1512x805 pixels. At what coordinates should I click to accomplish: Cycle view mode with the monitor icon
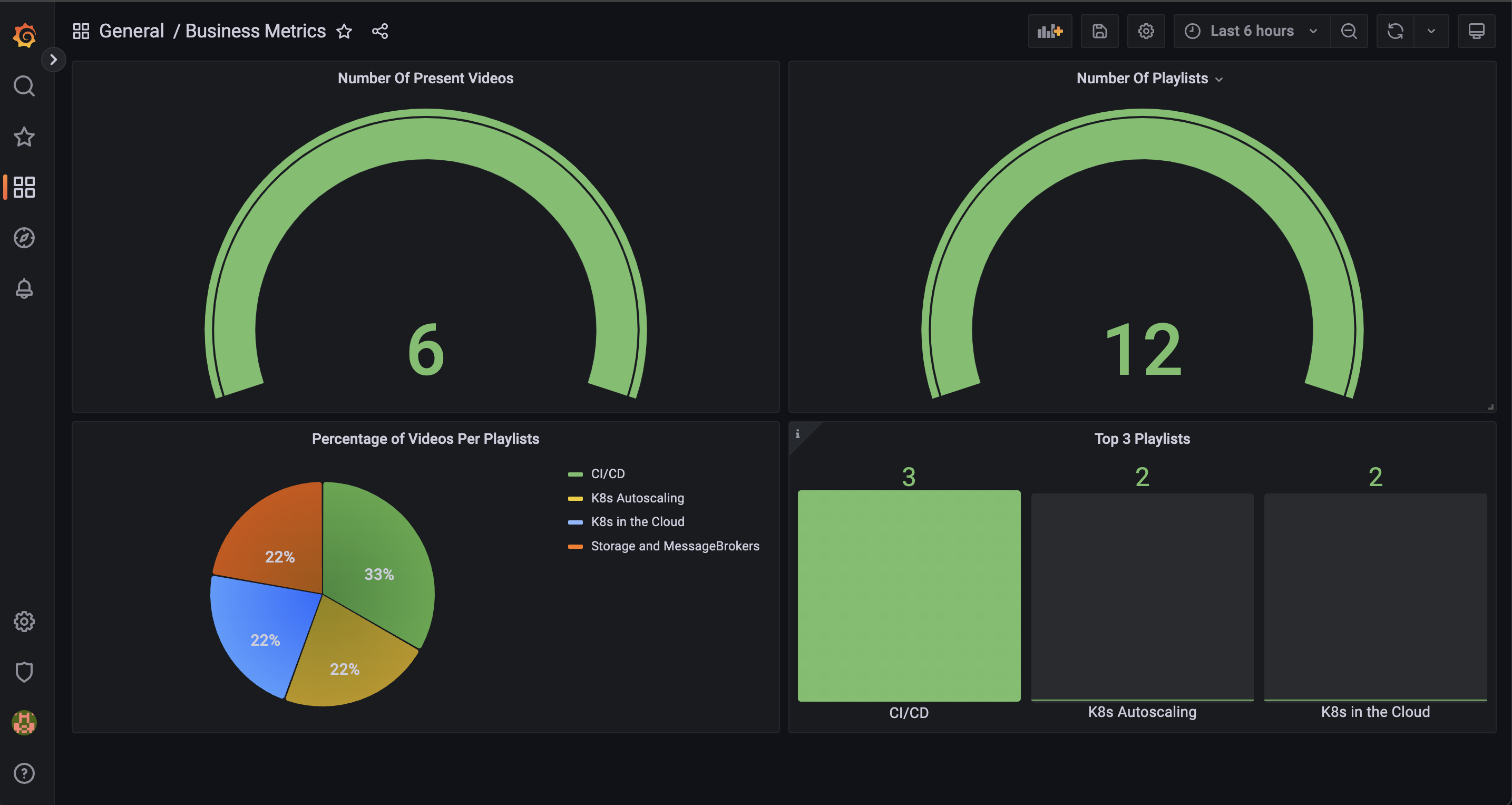point(1476,31)
